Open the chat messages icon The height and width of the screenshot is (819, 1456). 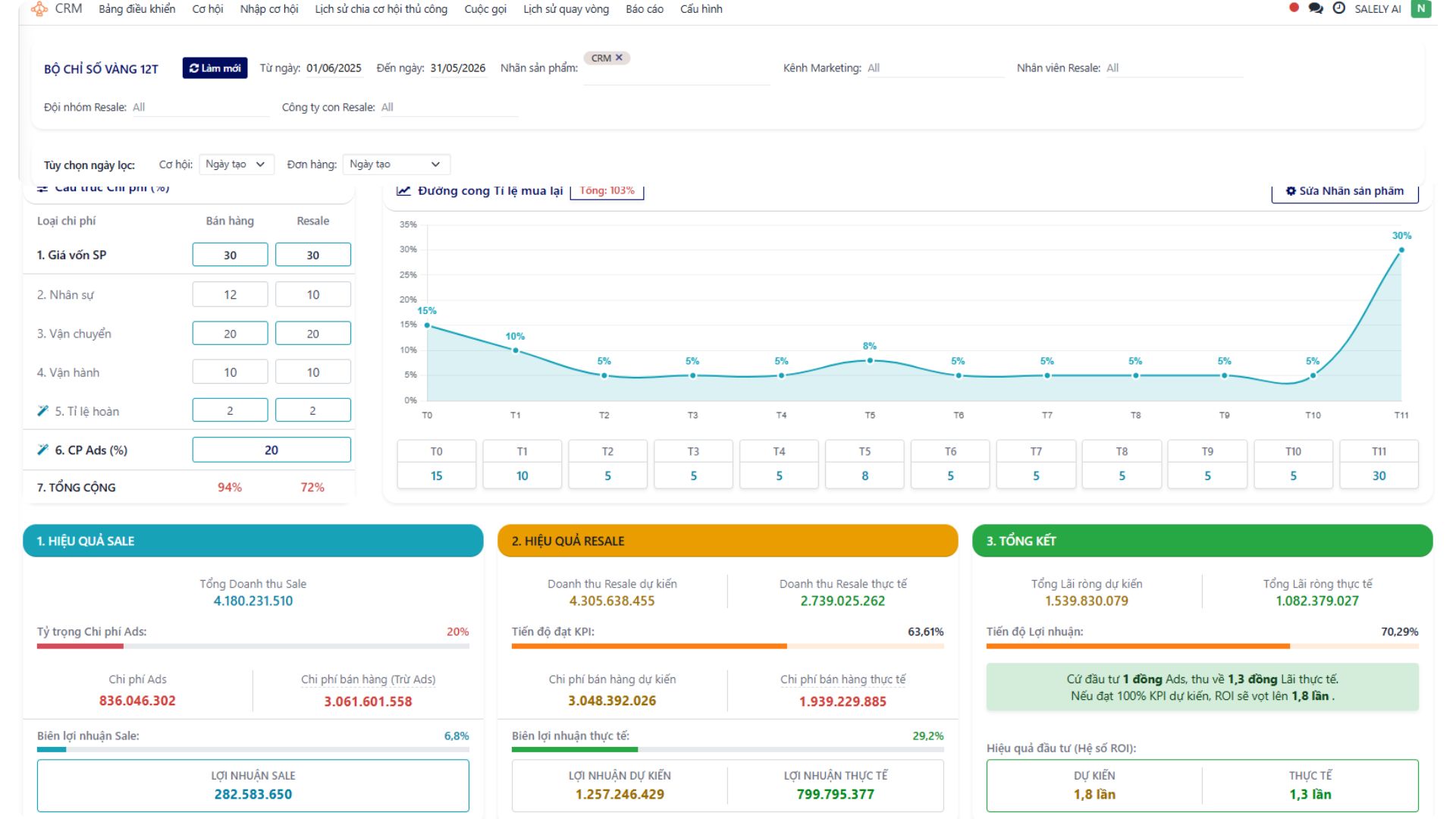pos(1316,8)
